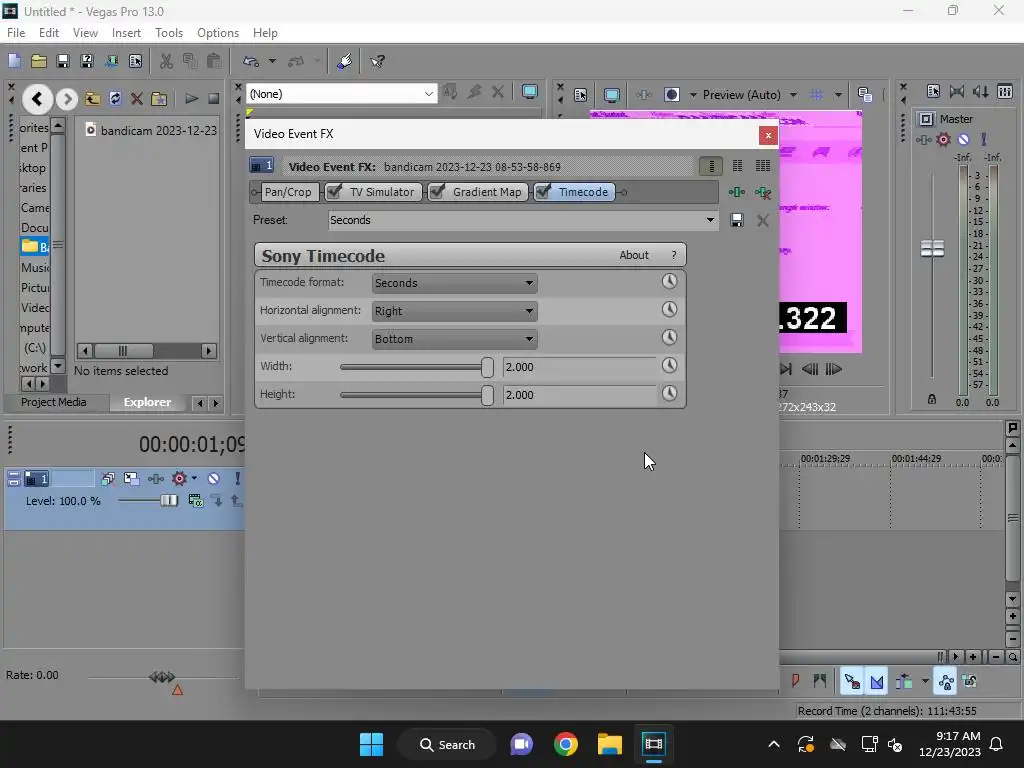Click About in Sony Timecode header

(x=634, y=255)
